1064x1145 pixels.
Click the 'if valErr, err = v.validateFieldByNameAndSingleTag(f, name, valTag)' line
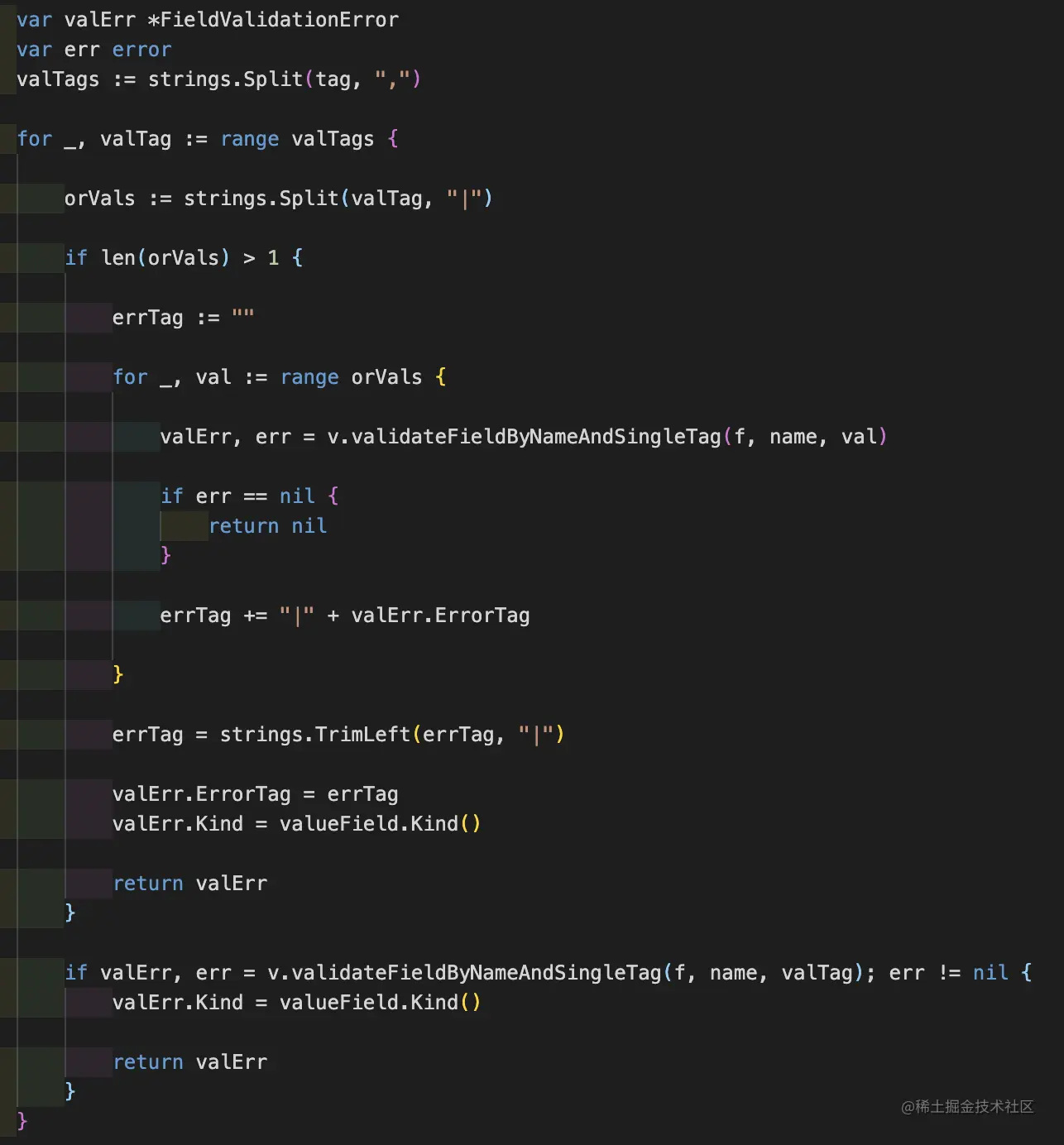pyautogui.click(x=549, y=973)
